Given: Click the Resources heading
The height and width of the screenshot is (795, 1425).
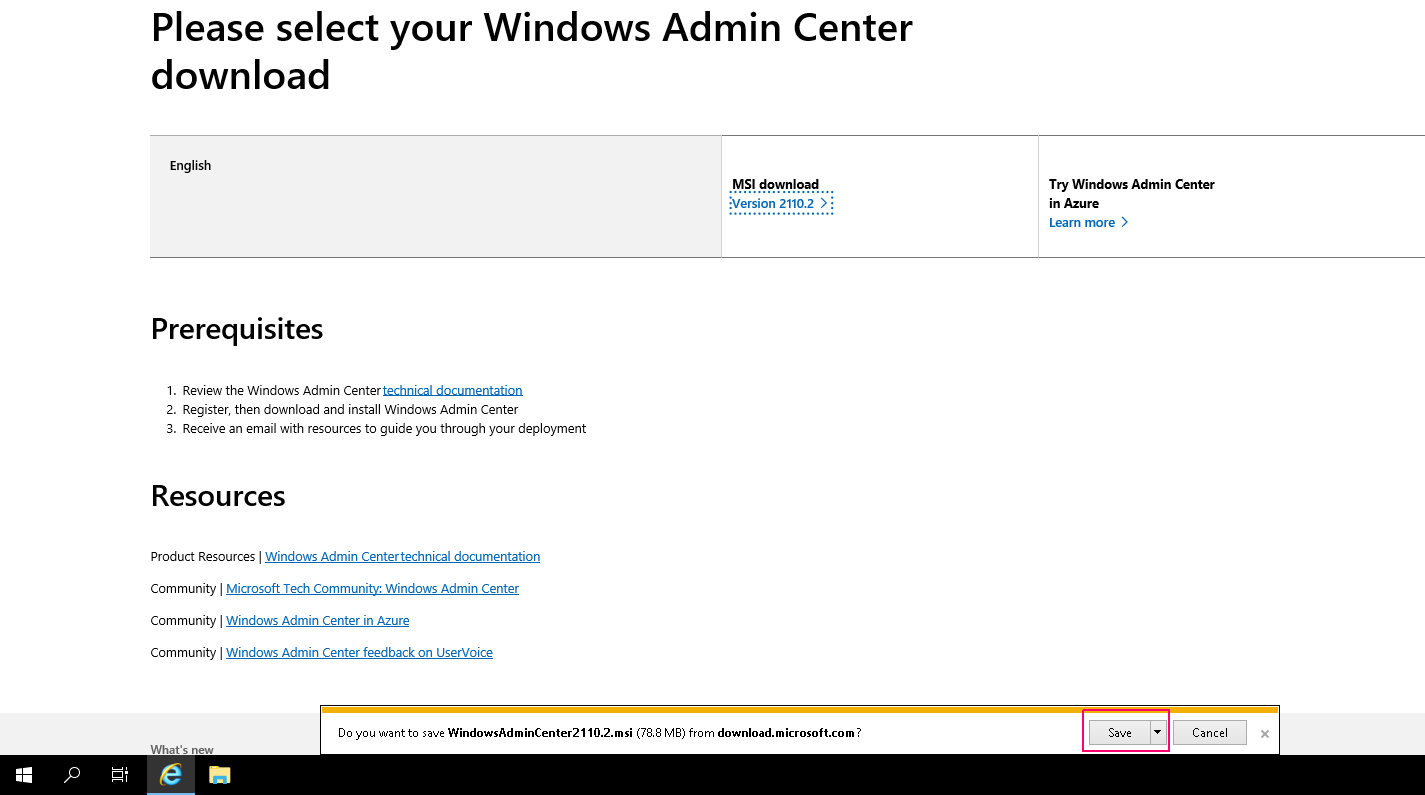Looking at the screenshot, I should [x=218, y=496].
